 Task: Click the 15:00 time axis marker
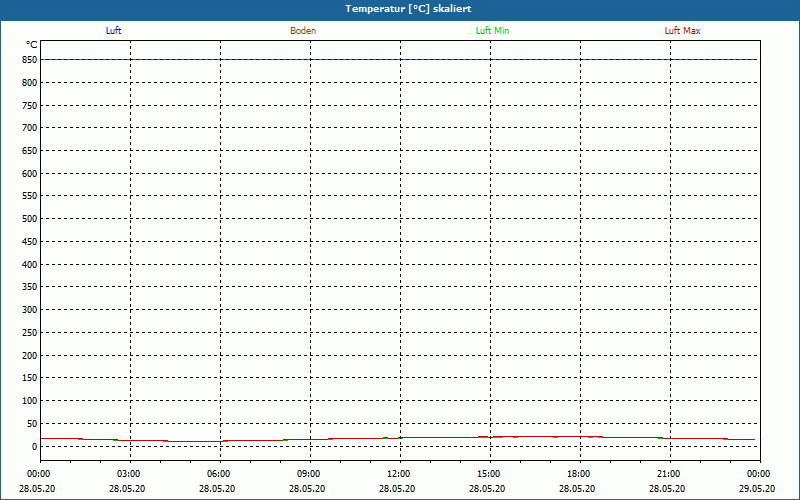[489, 474]
